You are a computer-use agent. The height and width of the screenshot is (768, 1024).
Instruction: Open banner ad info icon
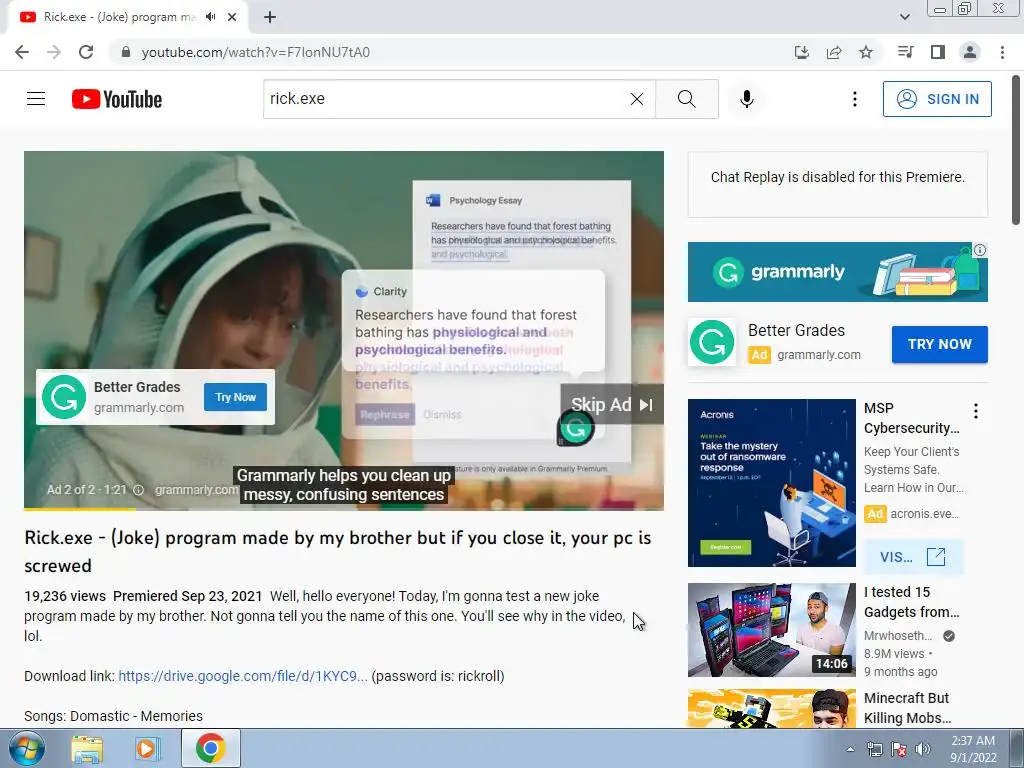[980, 250]
